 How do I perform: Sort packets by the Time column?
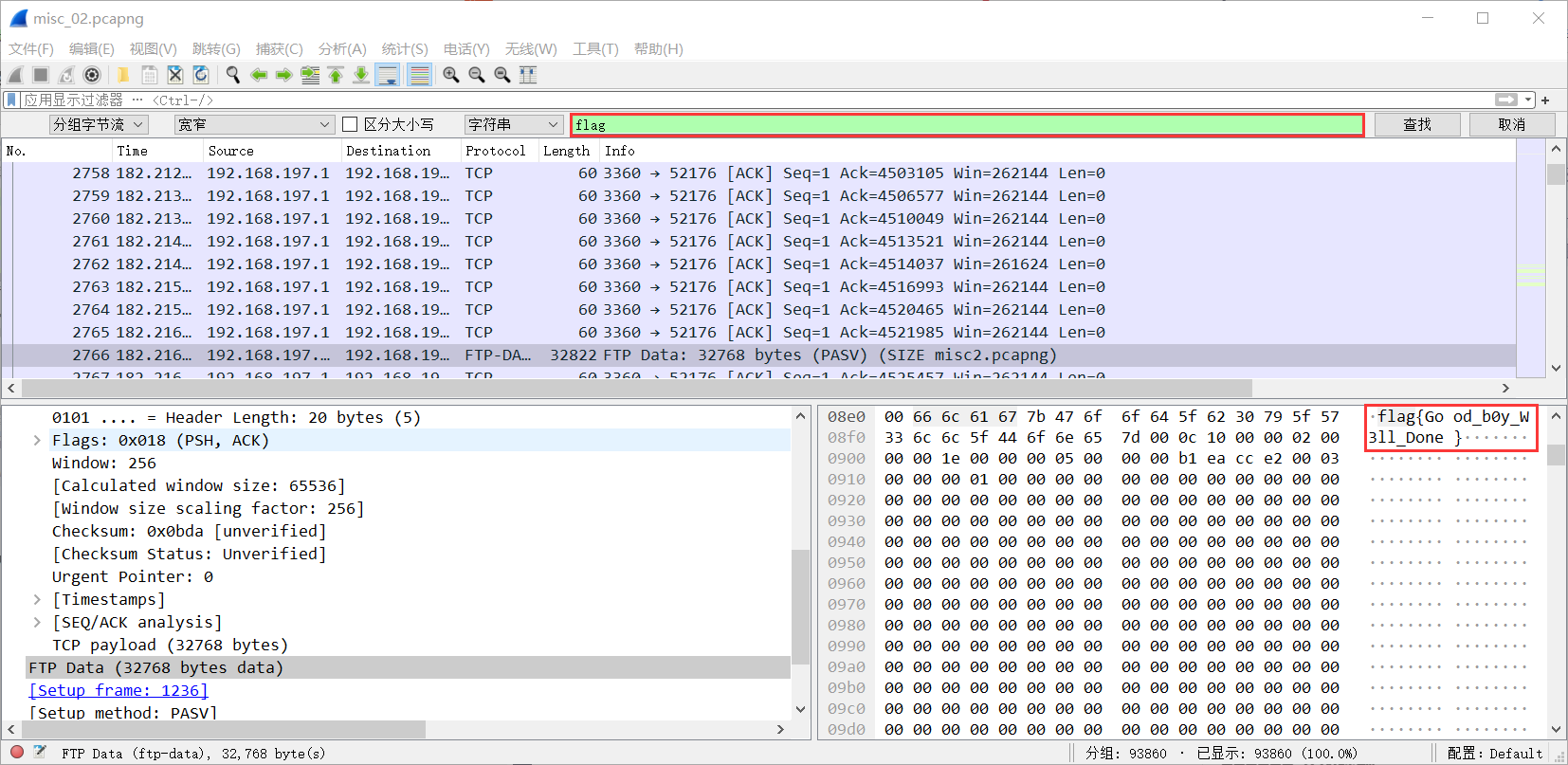click(156, 151)
